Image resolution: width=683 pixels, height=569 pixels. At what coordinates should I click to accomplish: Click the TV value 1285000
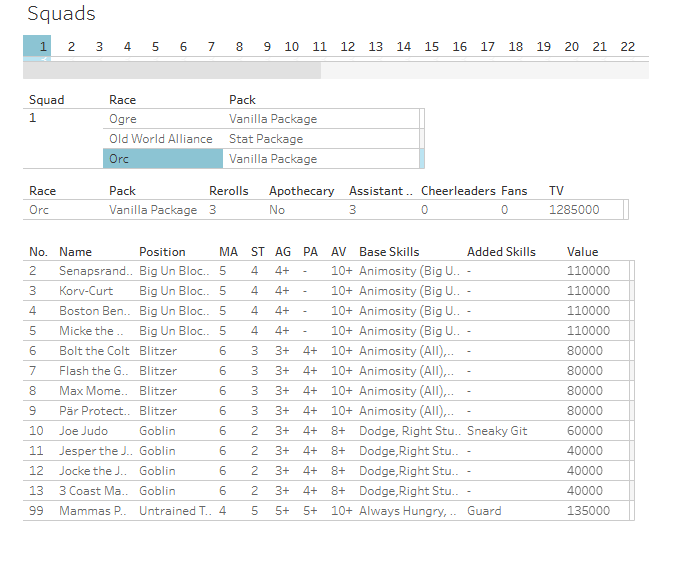[x=574, y=210]
